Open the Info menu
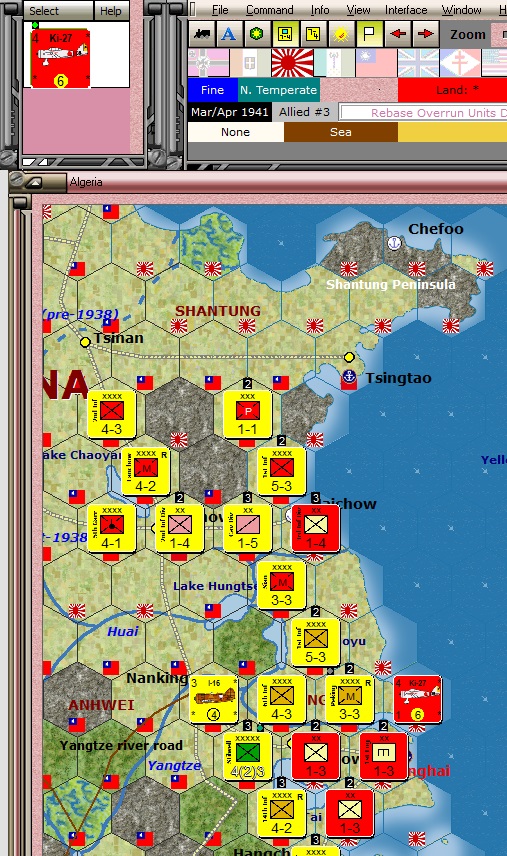The width and height of the screenshot is (507, 856). pyautogui.click(x=320, y=10)
